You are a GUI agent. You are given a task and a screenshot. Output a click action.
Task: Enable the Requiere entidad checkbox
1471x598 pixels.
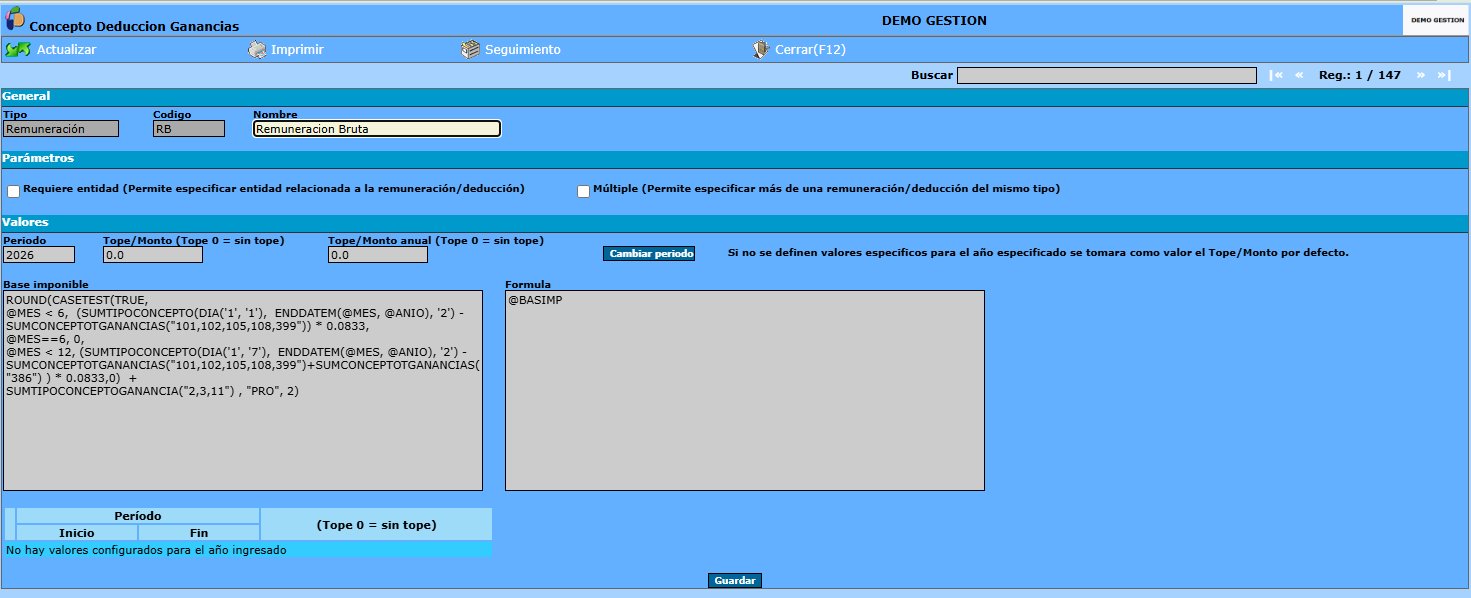click(x=14, y=191)
